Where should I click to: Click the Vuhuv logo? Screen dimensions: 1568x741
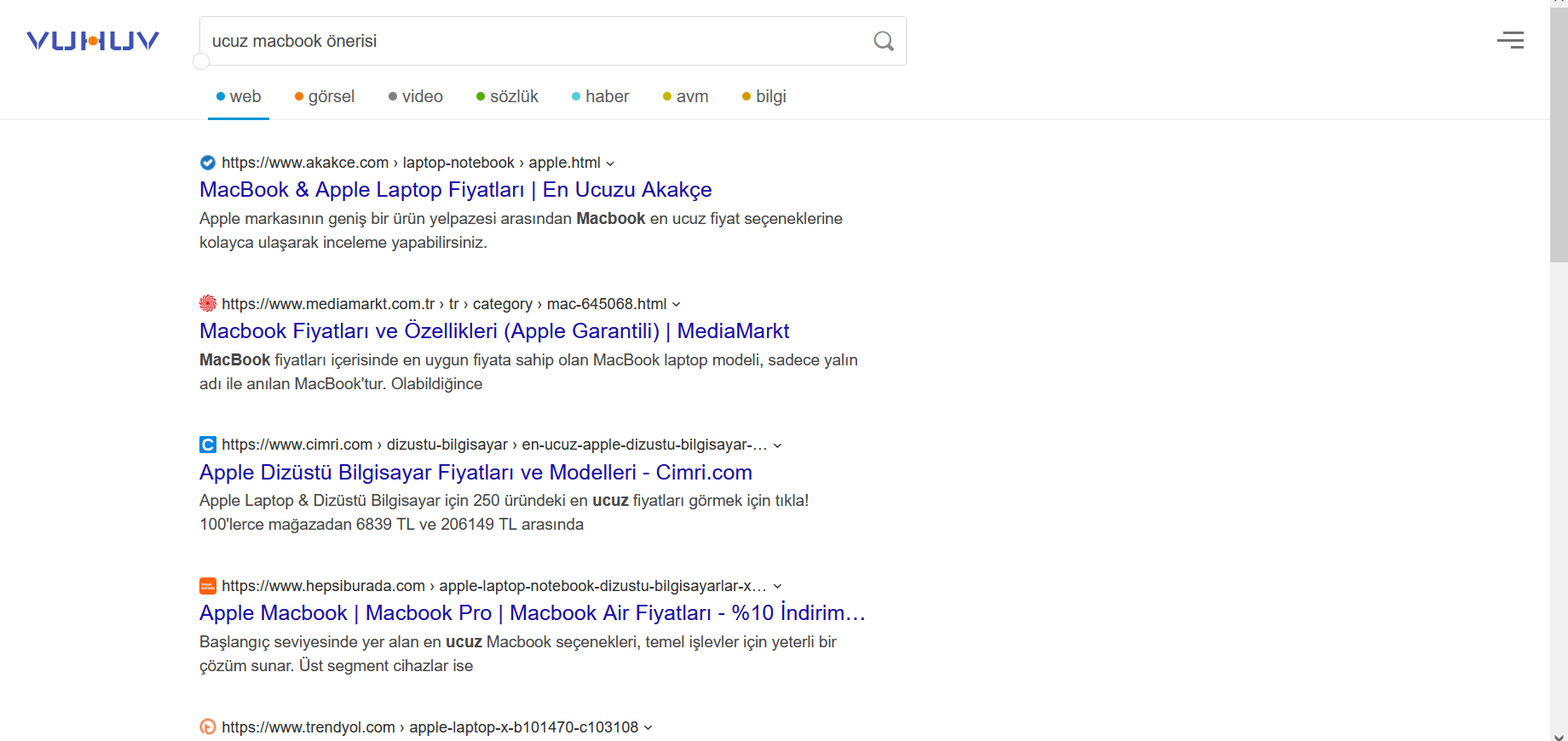click(93, 41)
